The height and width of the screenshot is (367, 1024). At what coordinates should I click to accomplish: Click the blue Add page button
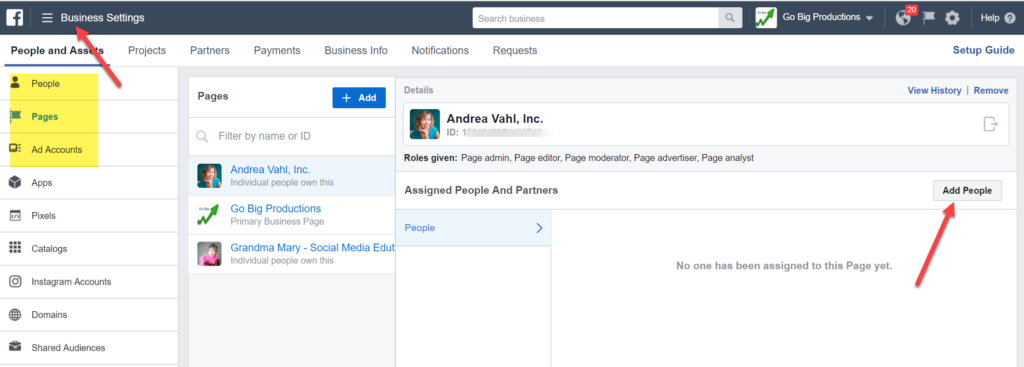[359, 97]
